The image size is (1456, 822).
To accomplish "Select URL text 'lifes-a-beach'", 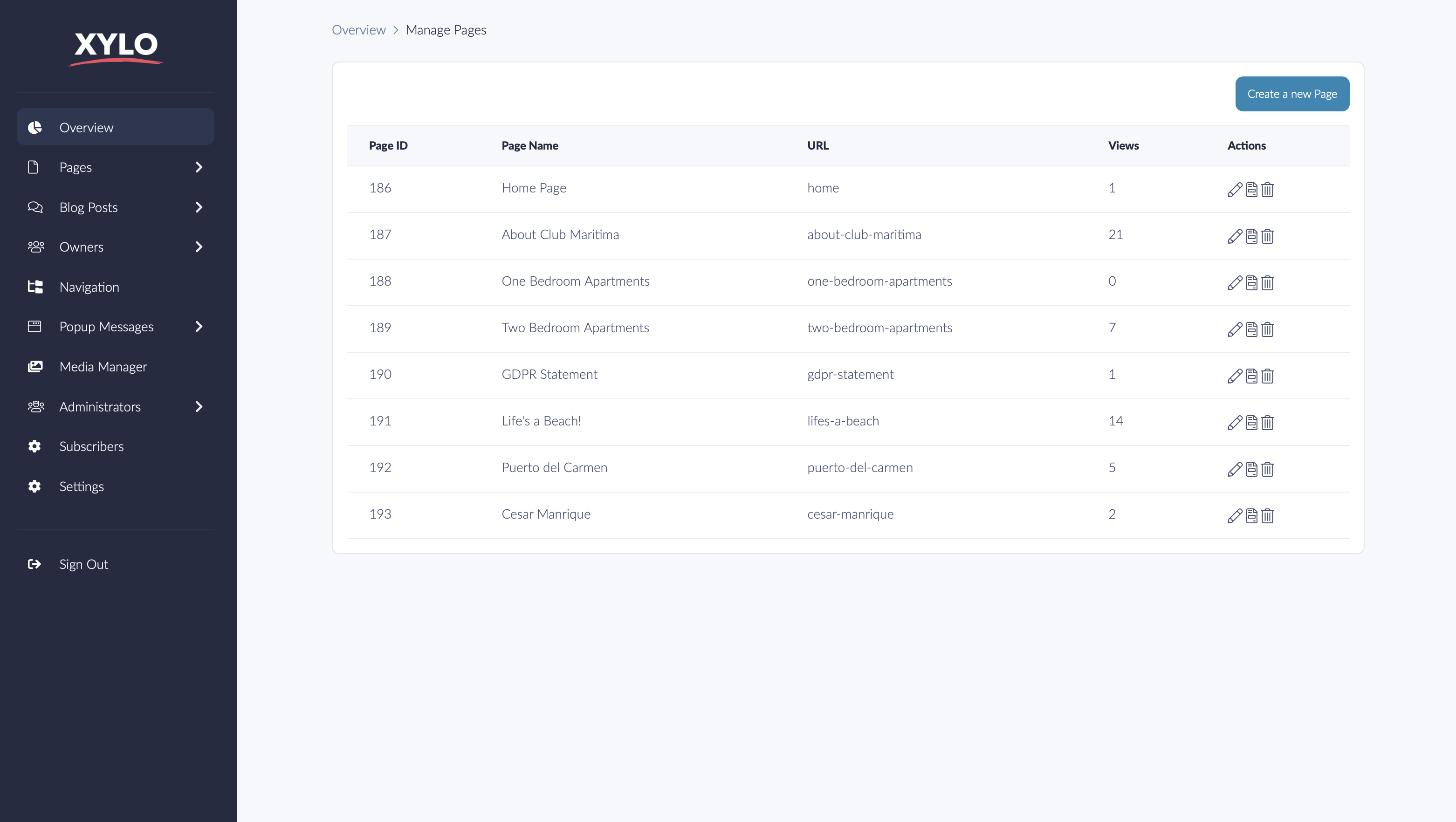I will coord(843,421).
